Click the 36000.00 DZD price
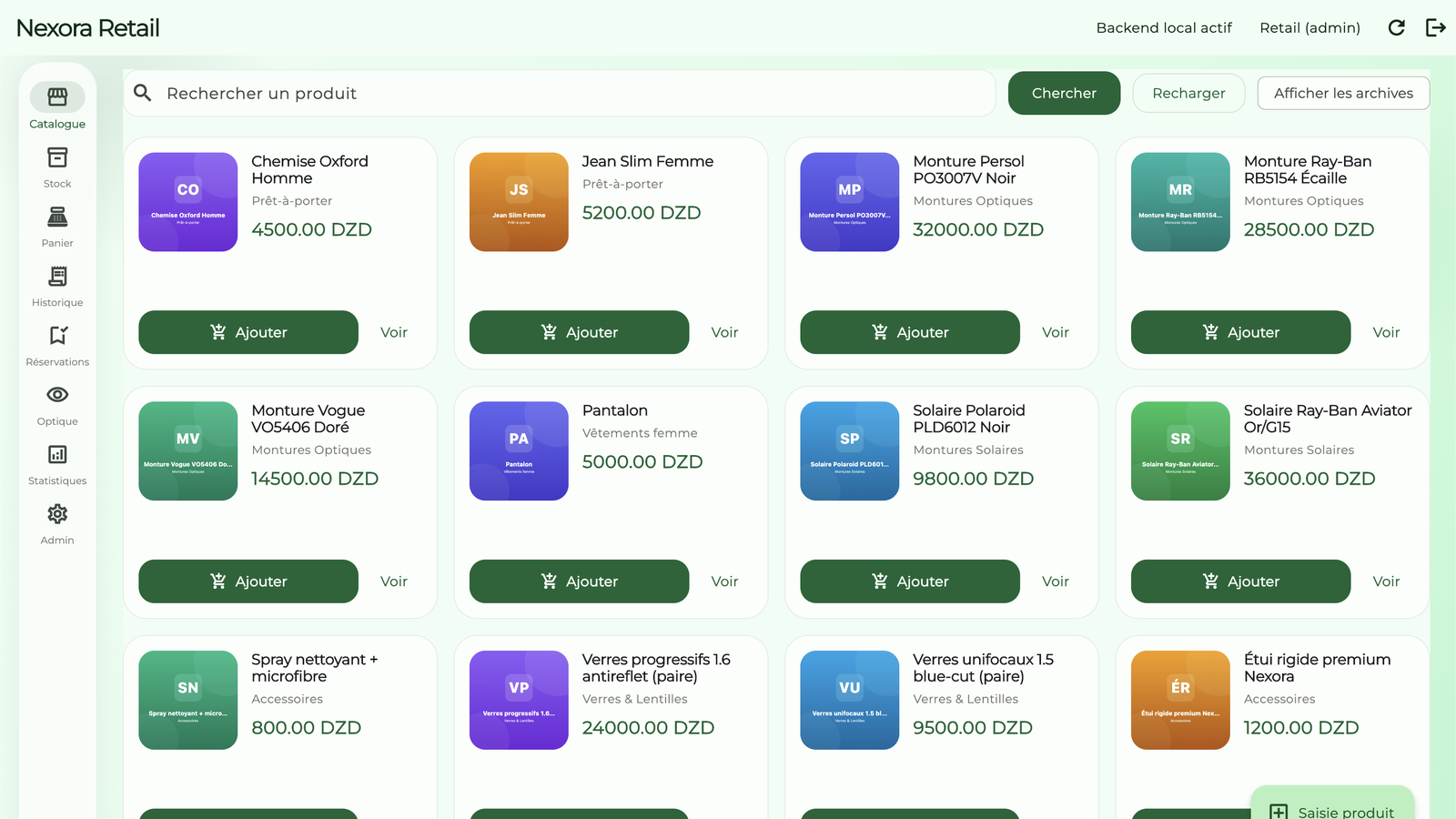 tap(1309, 479)
